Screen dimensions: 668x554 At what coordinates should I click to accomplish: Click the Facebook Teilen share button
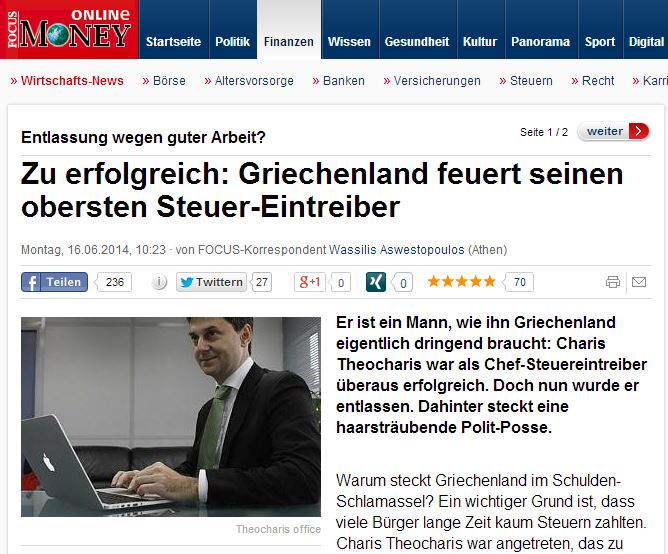[x=55, y=282]
